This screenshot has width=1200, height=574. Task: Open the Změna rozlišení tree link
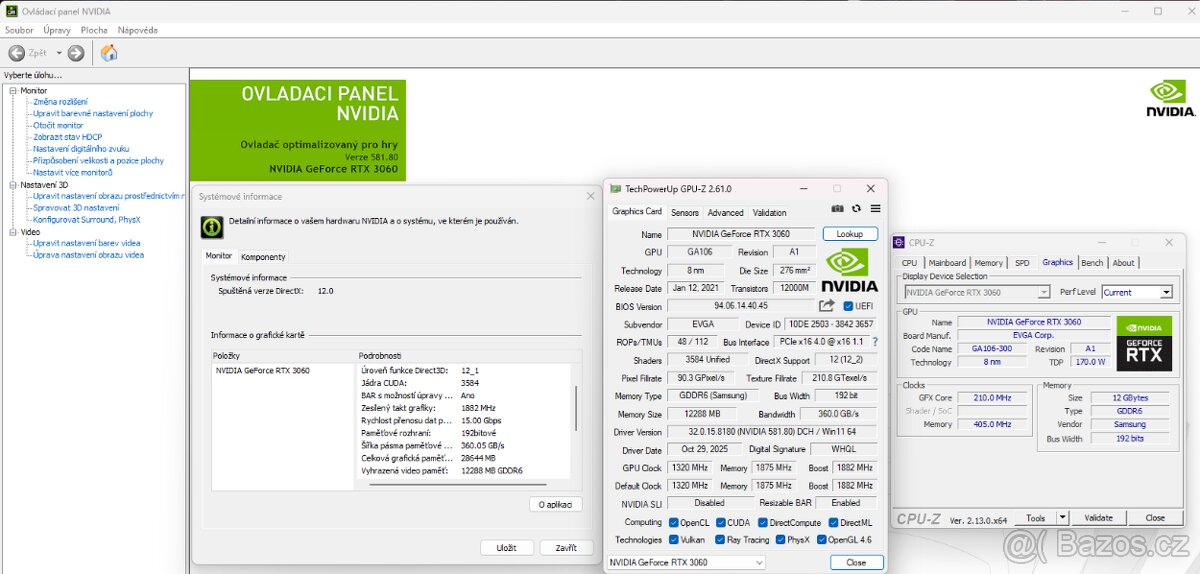pyautogui.click(x=60, y=102)
